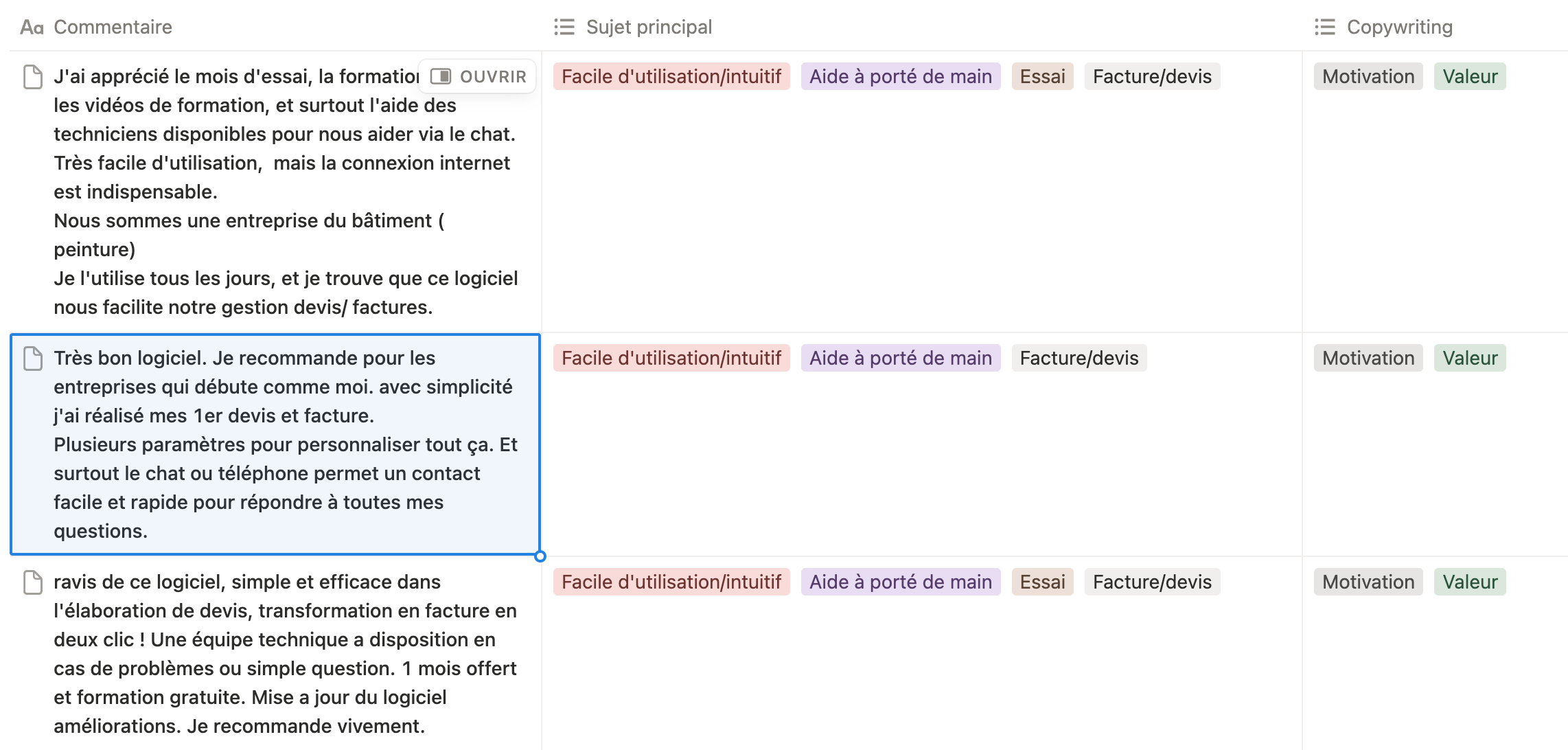1568x750 pixels.
Task: Open the Copywriting column header menu
Action: [x=1399, y=27]
